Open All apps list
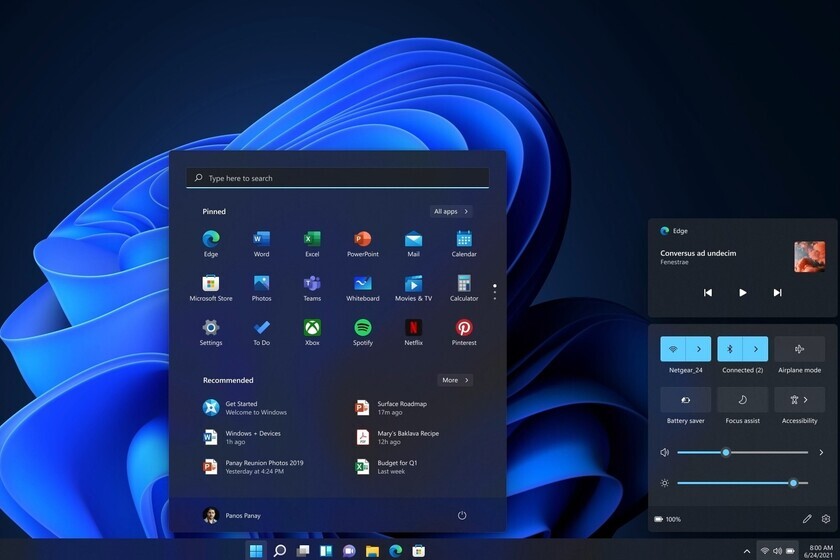Viewport: 840px width, 560px height. [451, 212]
